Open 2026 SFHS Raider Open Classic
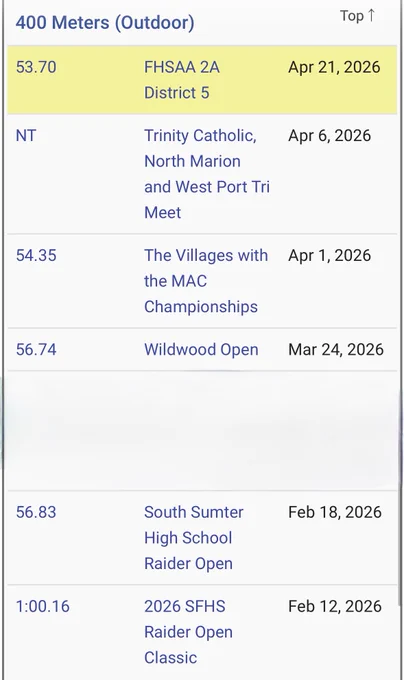This screenshot has height=680, width=404. pos(188,632)
